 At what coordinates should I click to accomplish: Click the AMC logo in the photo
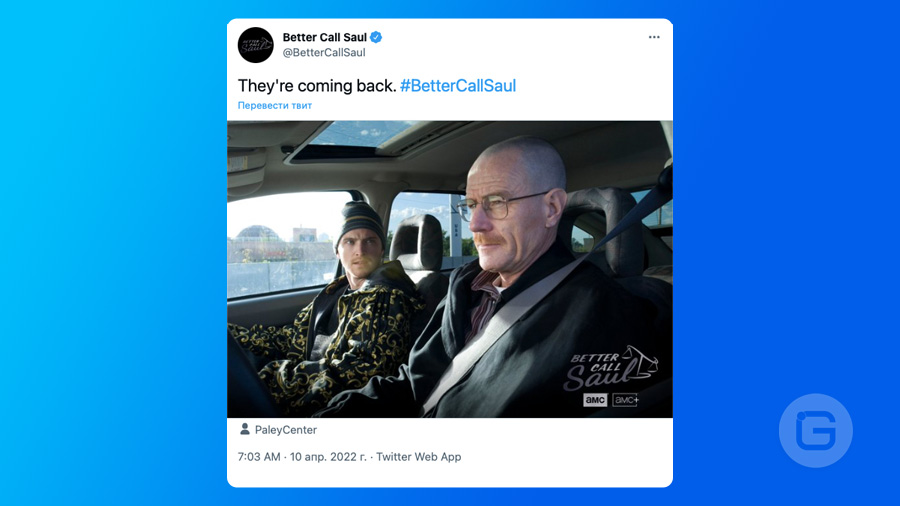click(595, 400)
